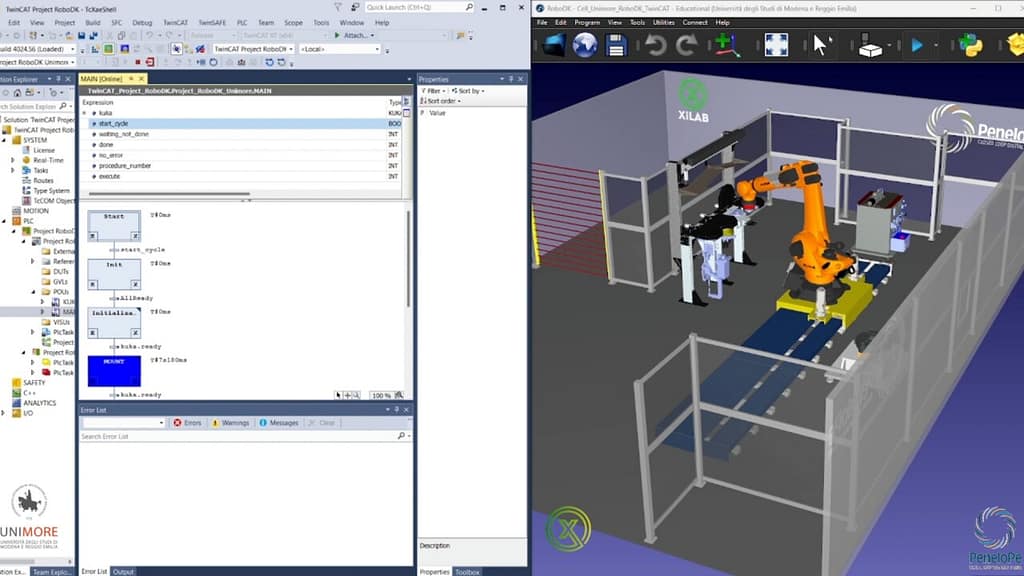Open the zoom 100 % dropdown
Image resolution: width=1024 pixels, height=576 pixels.
tap(386, 396)
